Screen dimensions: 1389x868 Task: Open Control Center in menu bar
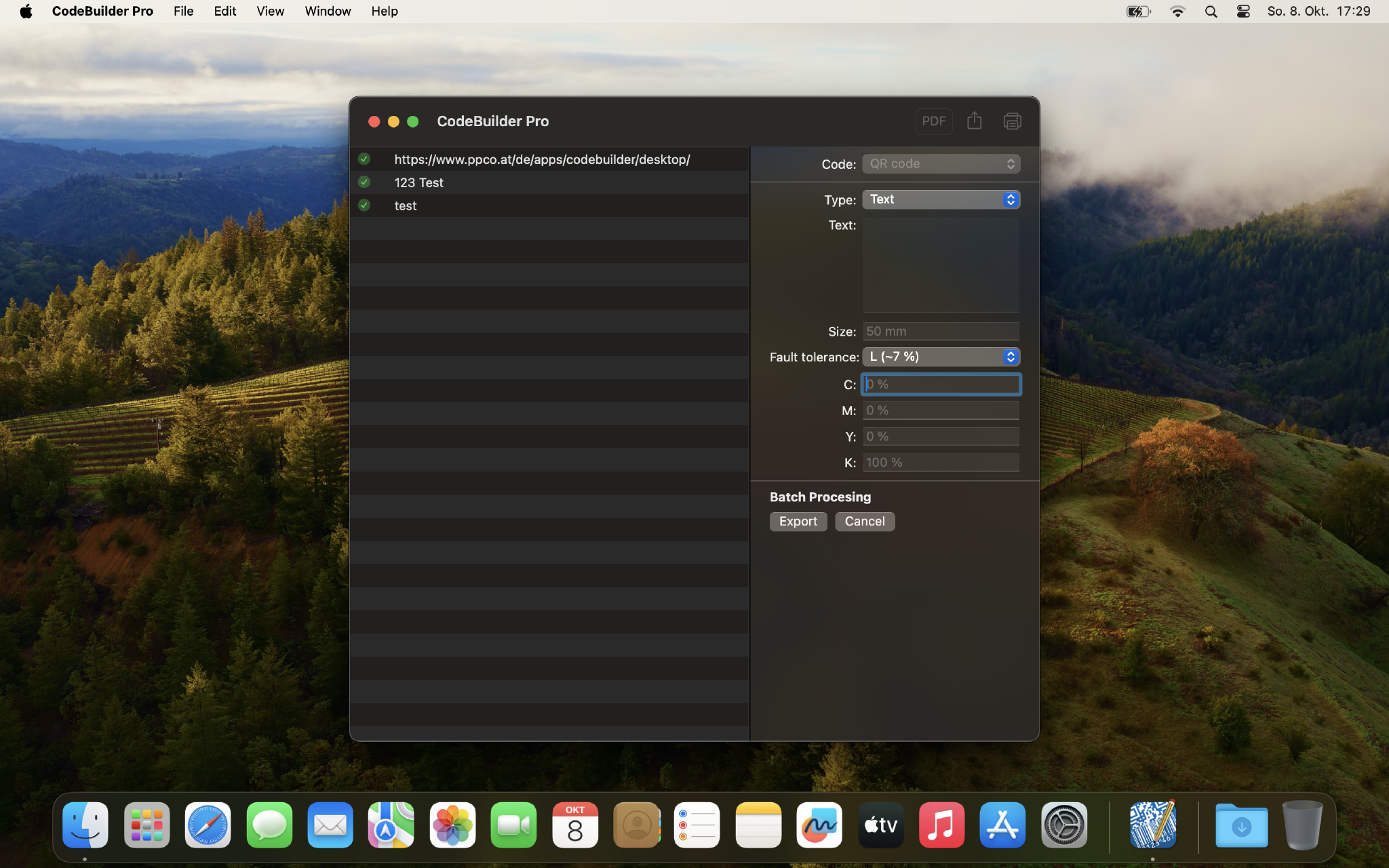click(x=1243, y=12)
